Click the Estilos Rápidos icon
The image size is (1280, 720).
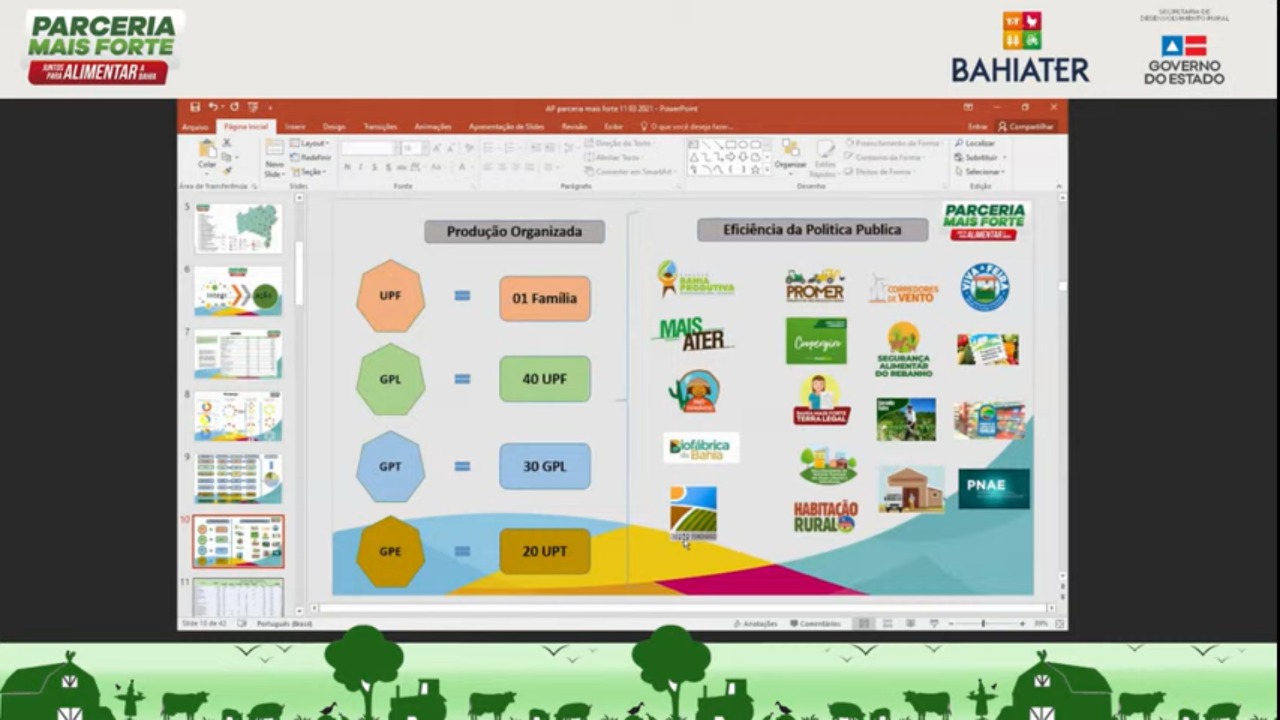(825, 154)
